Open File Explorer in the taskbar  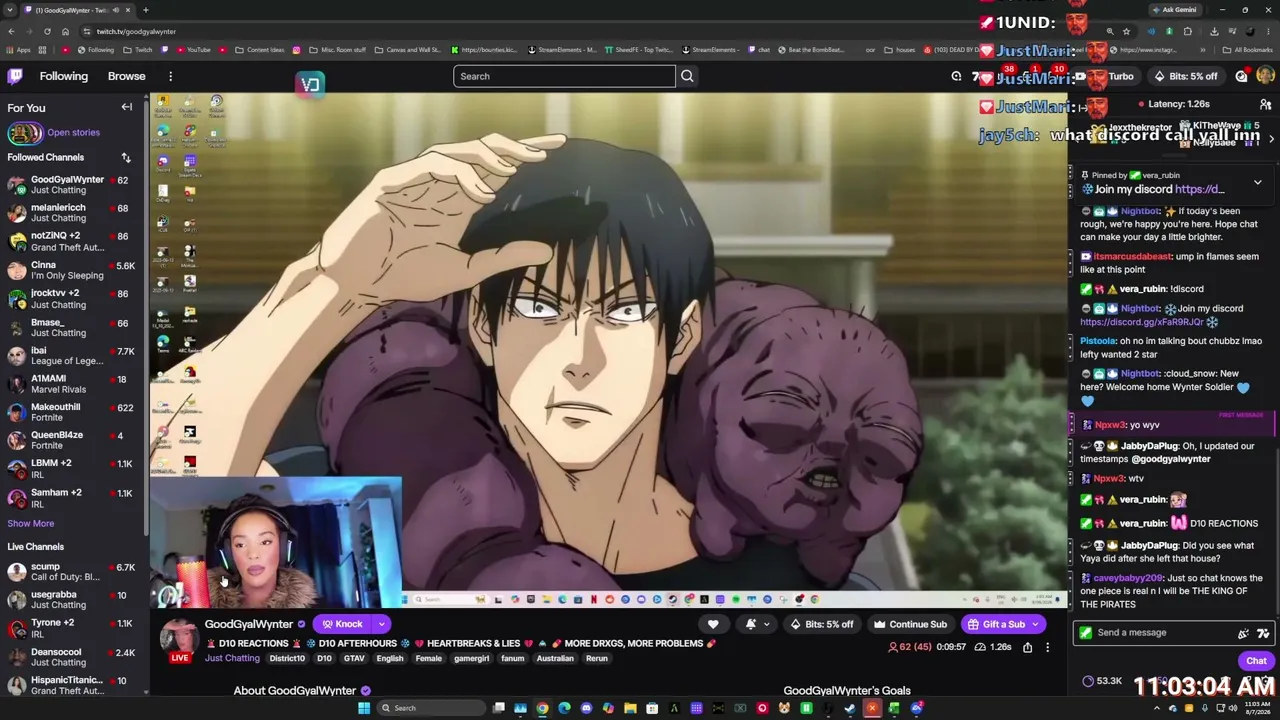point(630,708)
